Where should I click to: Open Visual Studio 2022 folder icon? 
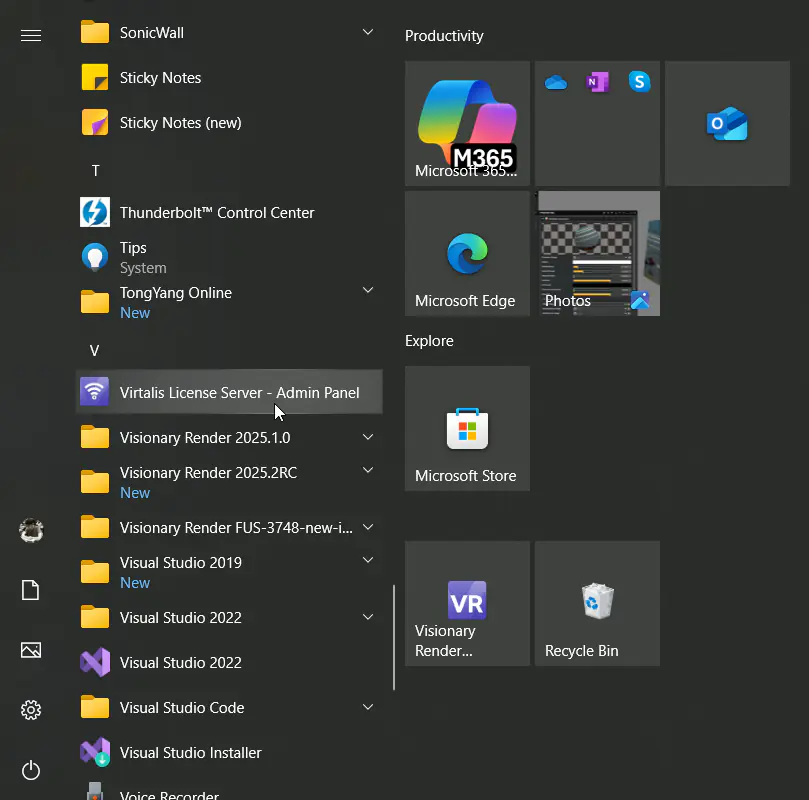pos(95,617)
